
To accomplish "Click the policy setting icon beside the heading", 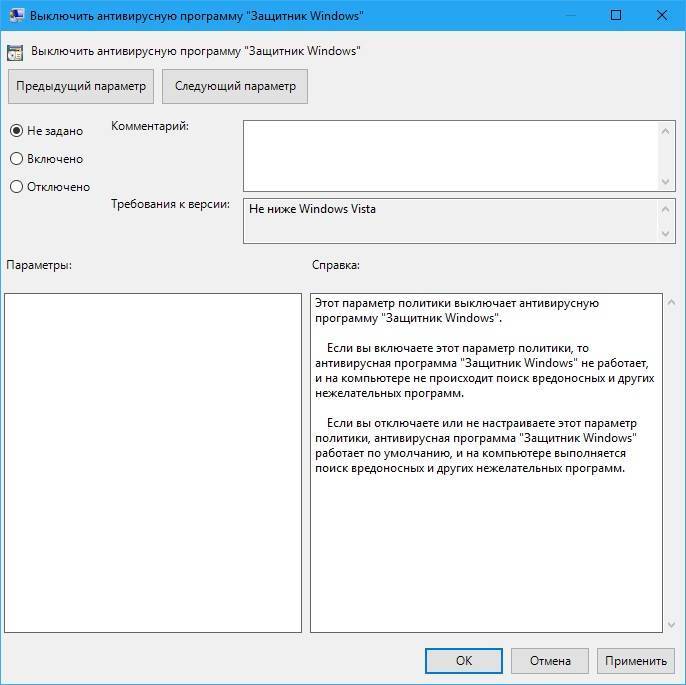I will click(15, 52).
